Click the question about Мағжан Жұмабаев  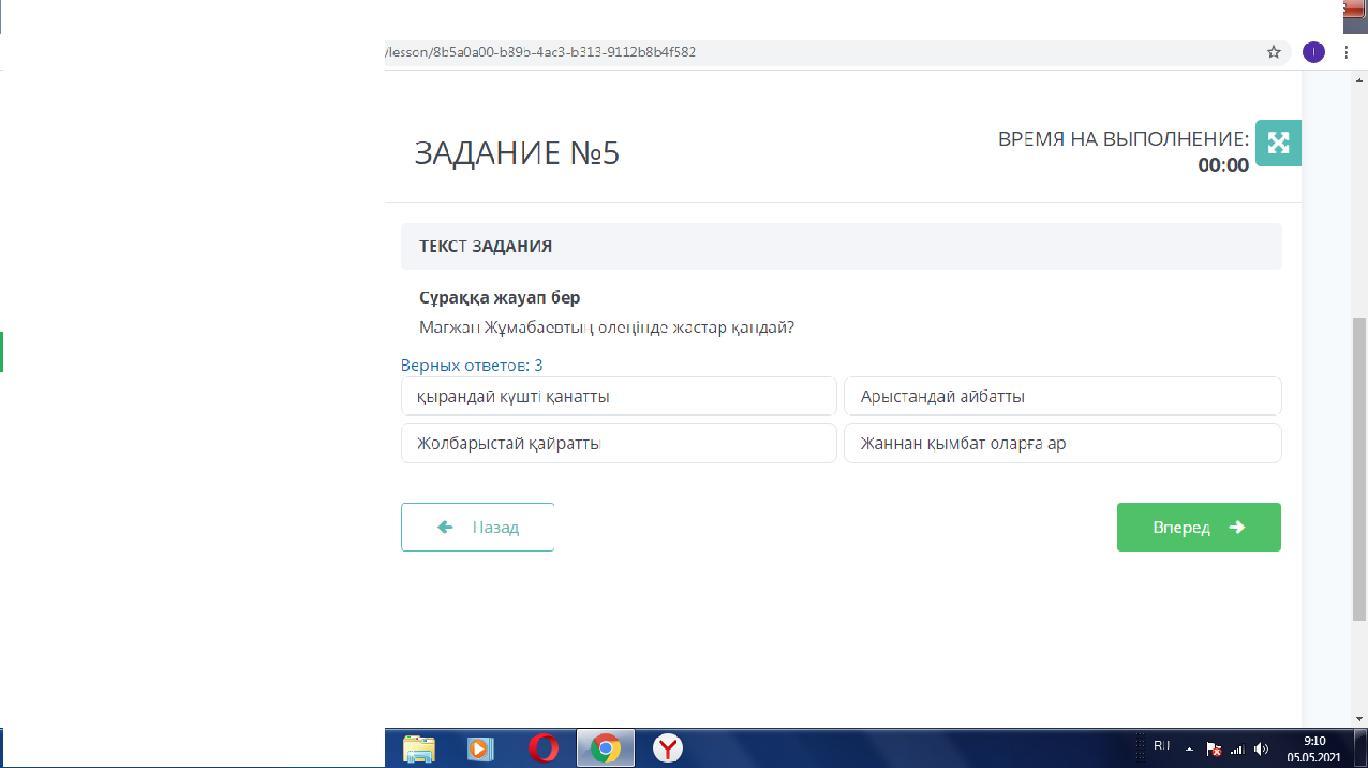tap(606, 328)
